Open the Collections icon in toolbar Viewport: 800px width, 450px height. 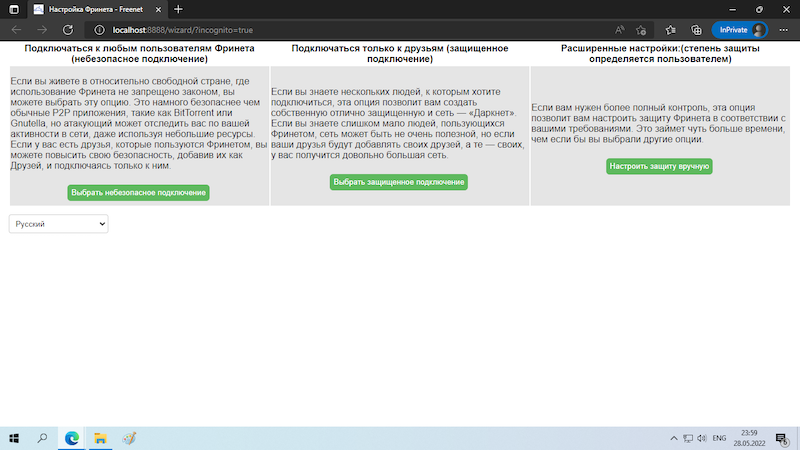pyautogui.click(x=696, y=30)
